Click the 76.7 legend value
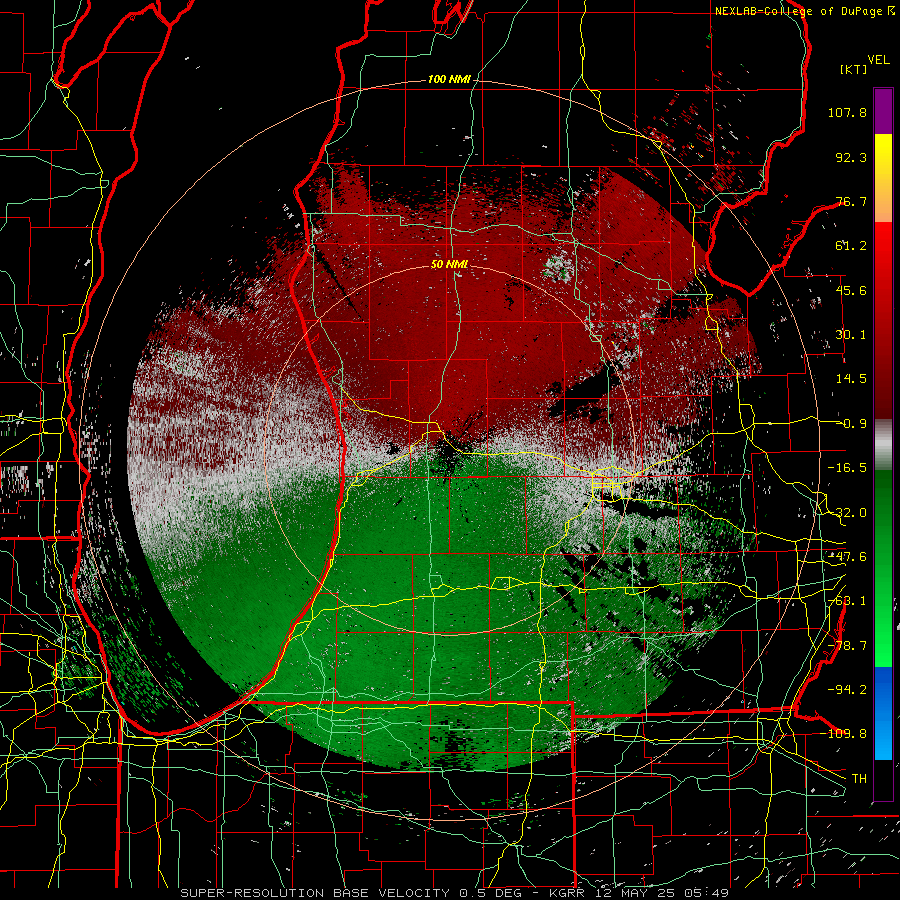 851,201
